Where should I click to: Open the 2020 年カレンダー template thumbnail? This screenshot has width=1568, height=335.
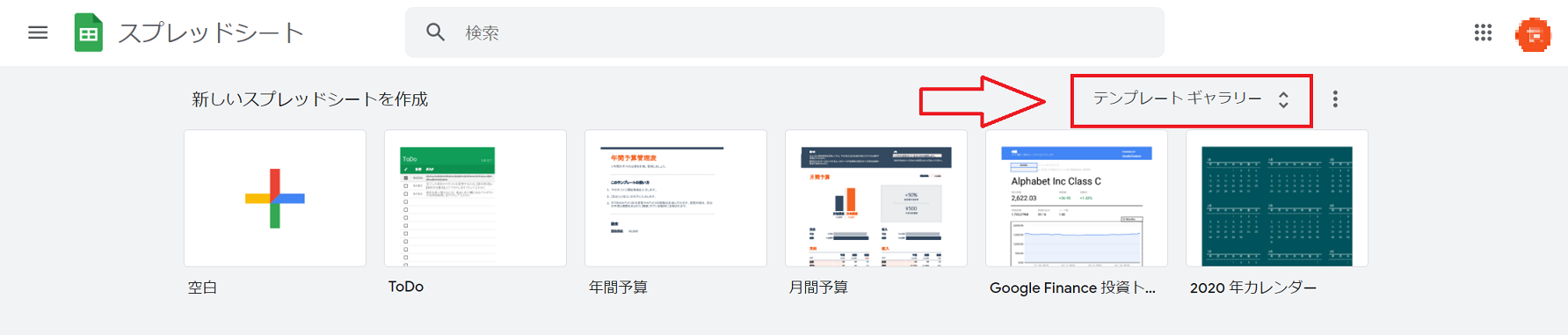(x=1277, y=198)
